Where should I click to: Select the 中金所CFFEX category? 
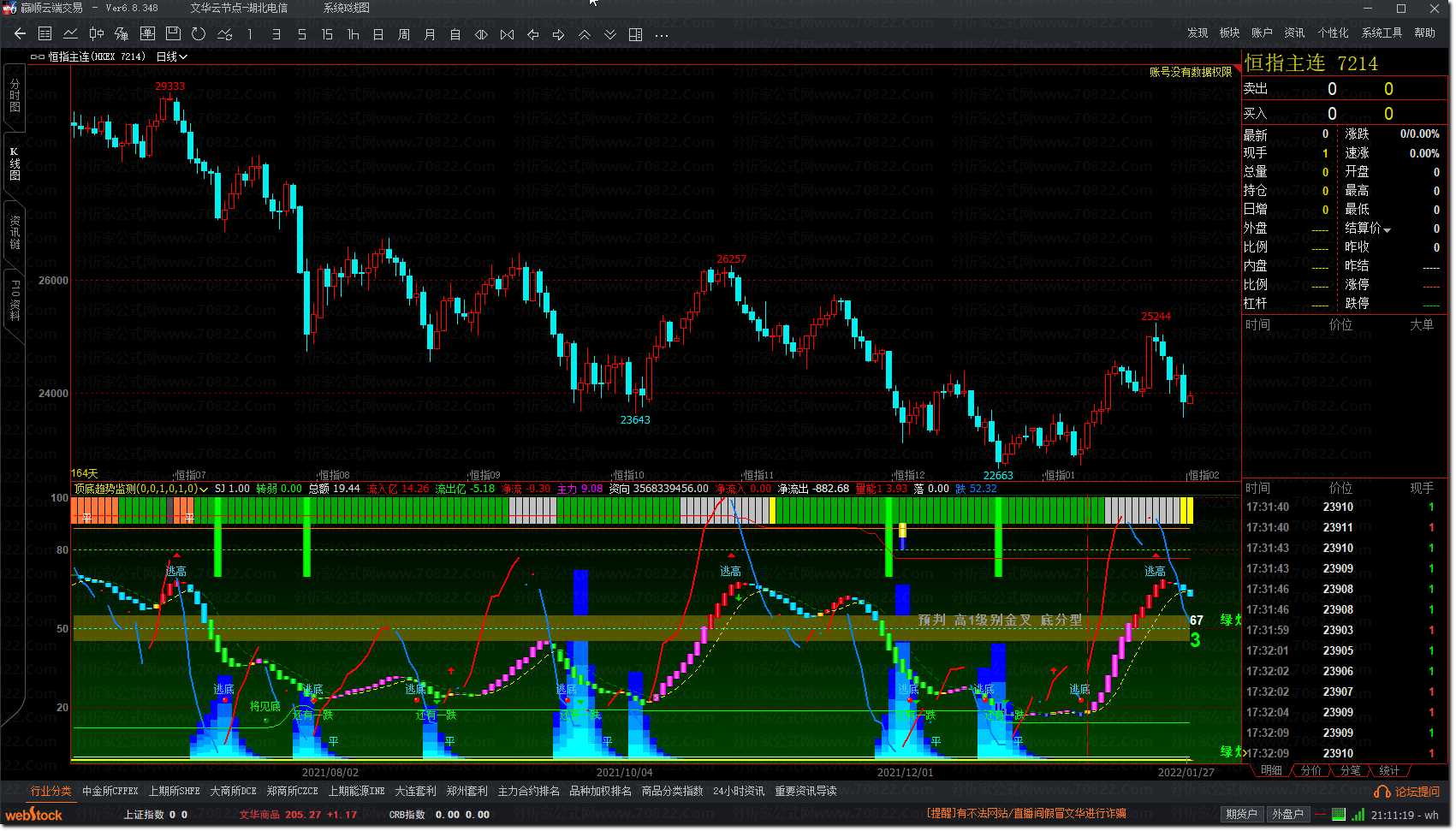[110, 791]
